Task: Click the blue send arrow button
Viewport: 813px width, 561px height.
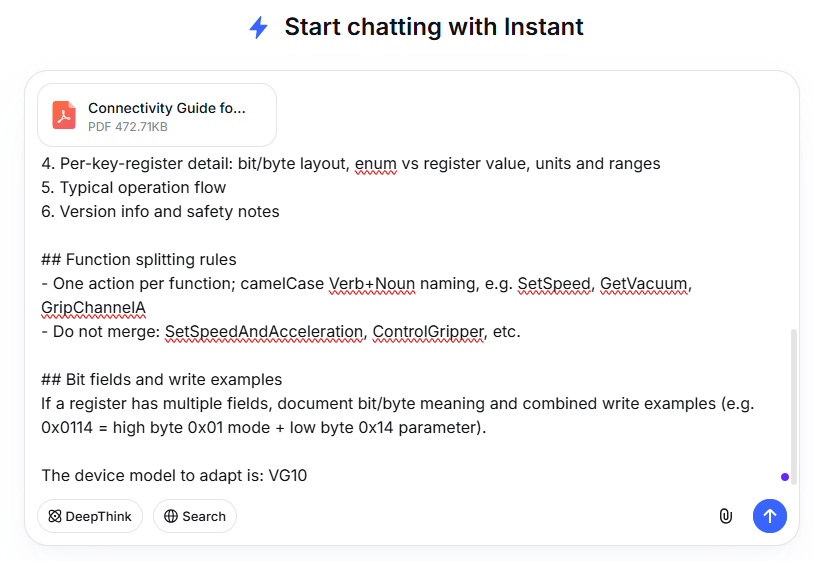Action: (769, 516)
